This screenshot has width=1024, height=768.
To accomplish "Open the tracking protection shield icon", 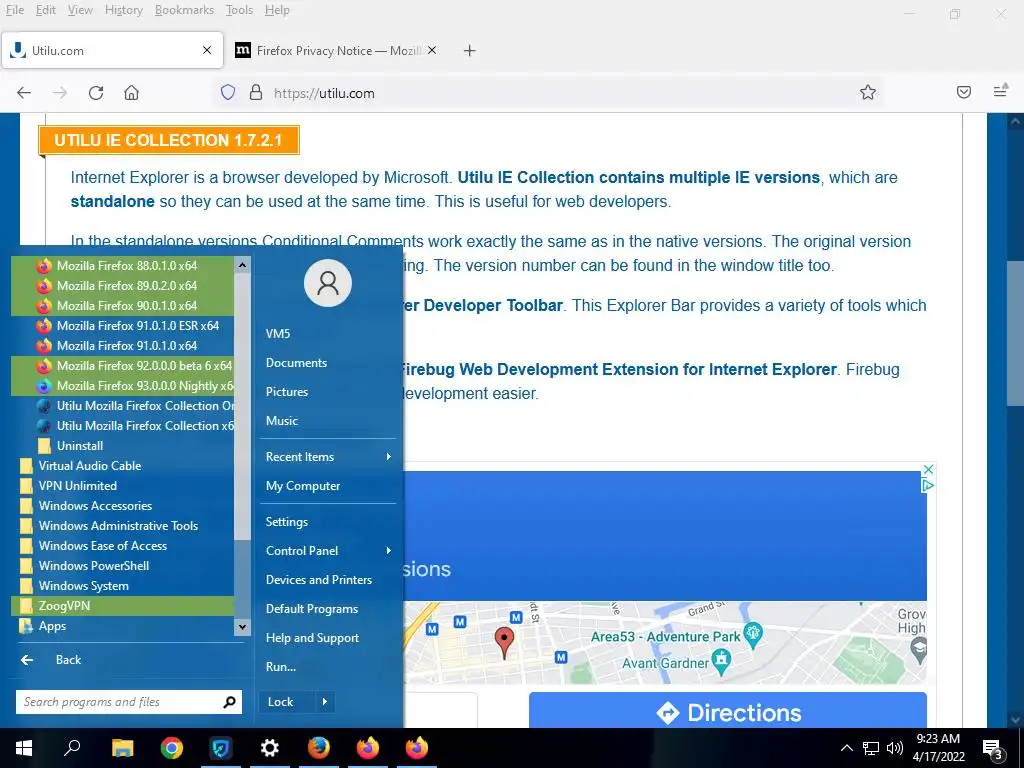I will 227,93.
